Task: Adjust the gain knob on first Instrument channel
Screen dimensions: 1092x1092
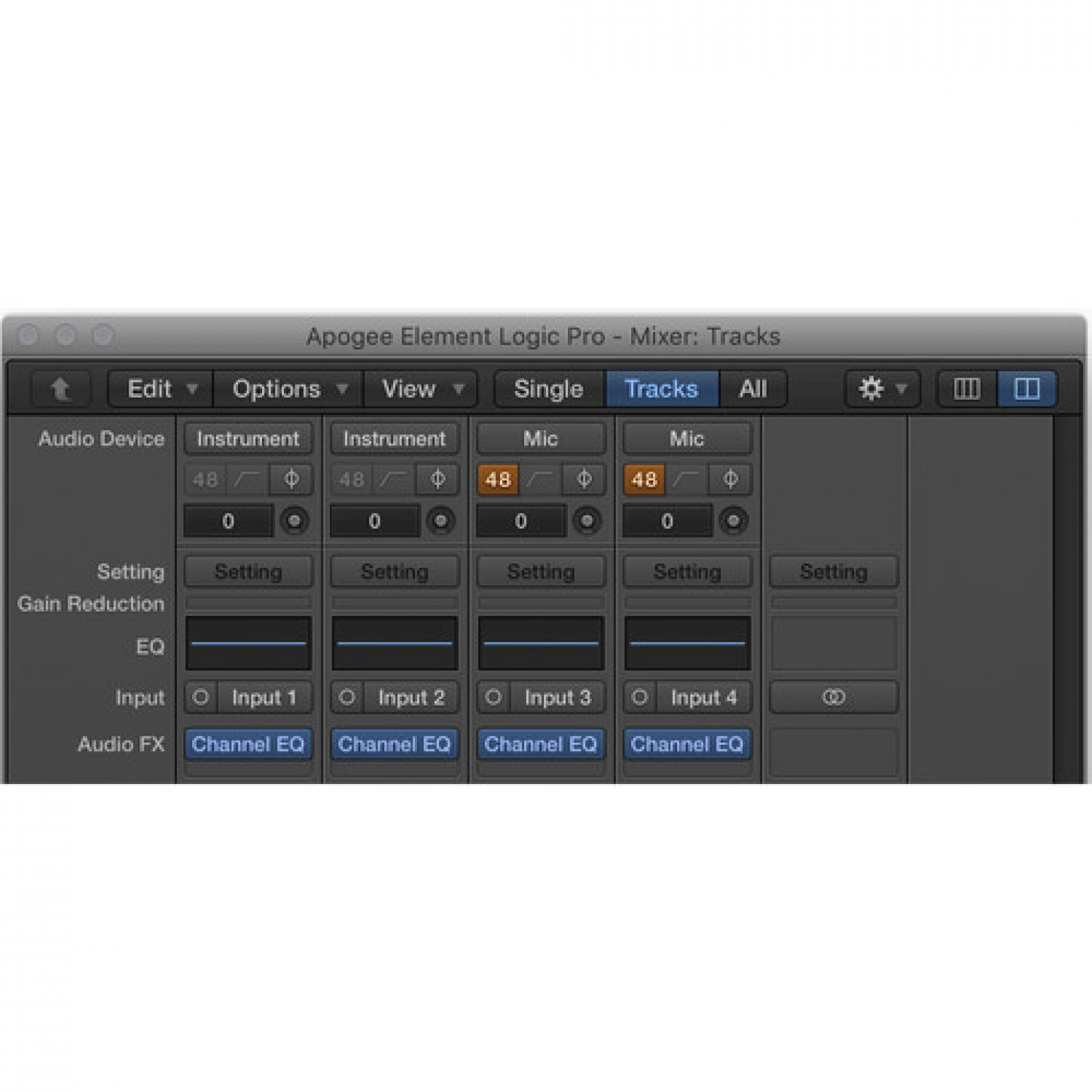Action: (x=294, y=521)
